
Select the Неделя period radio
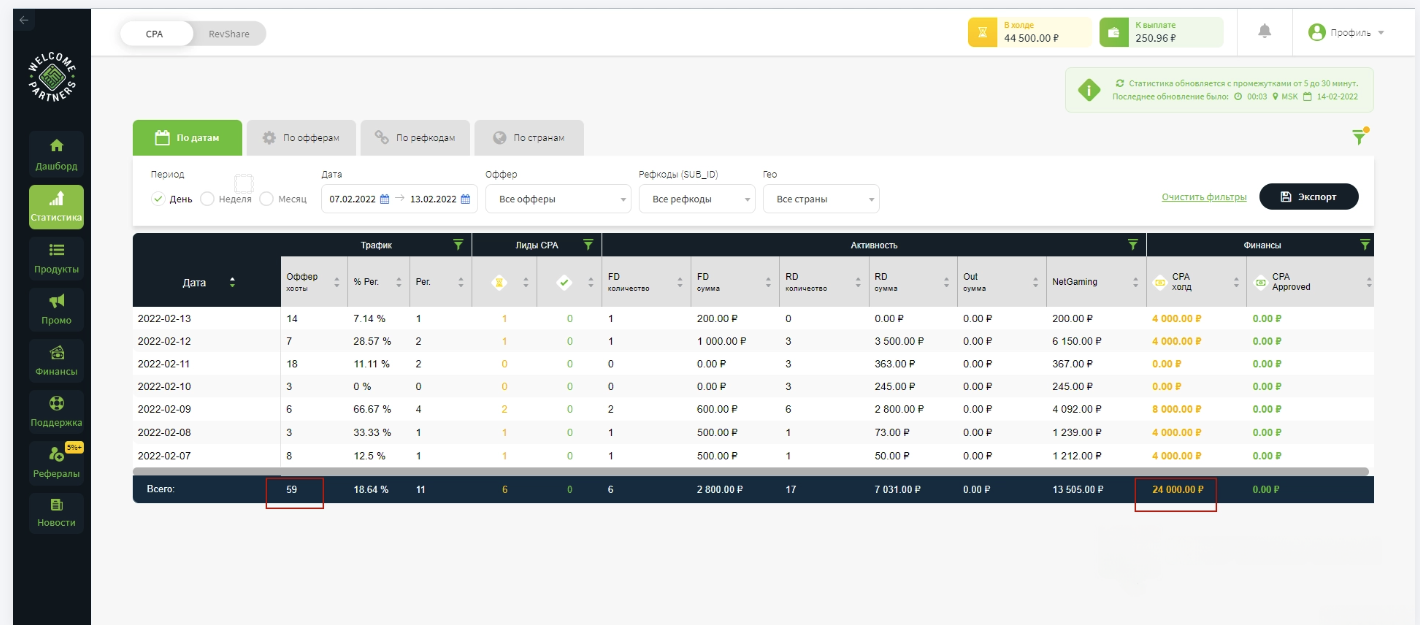208,199
